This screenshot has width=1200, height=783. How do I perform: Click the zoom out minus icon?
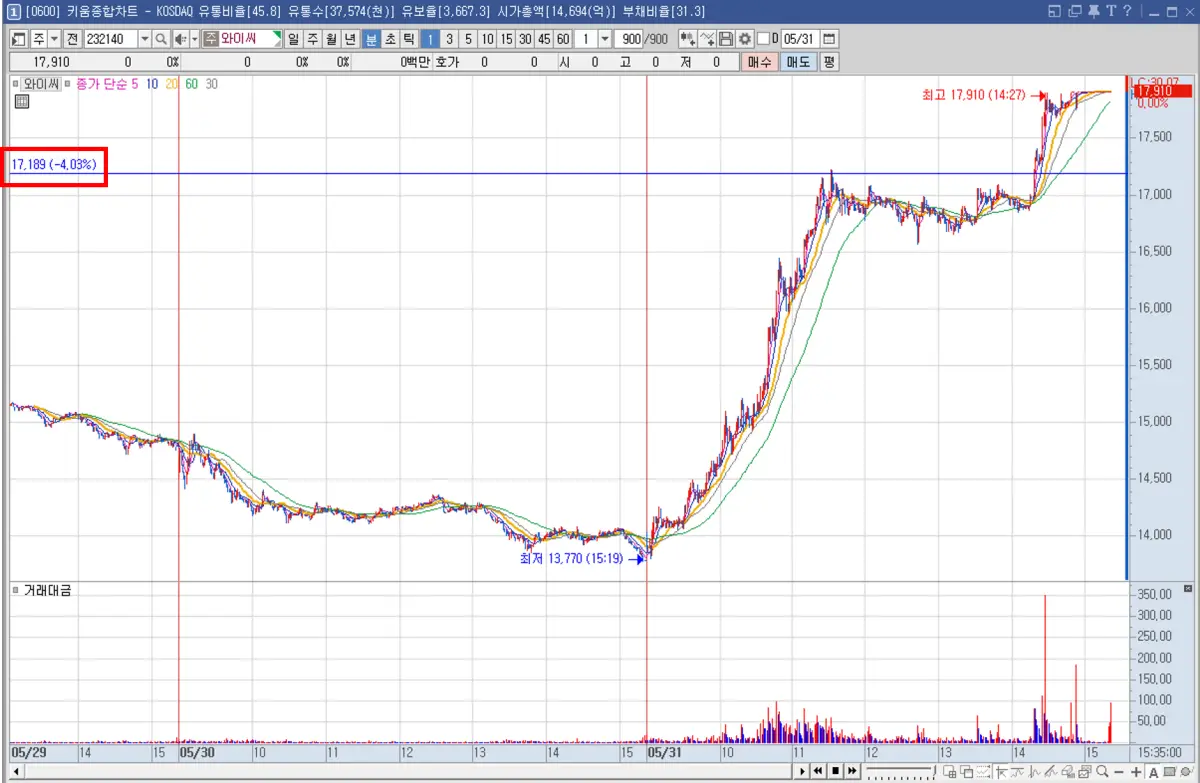click(x=1118, y=772)
